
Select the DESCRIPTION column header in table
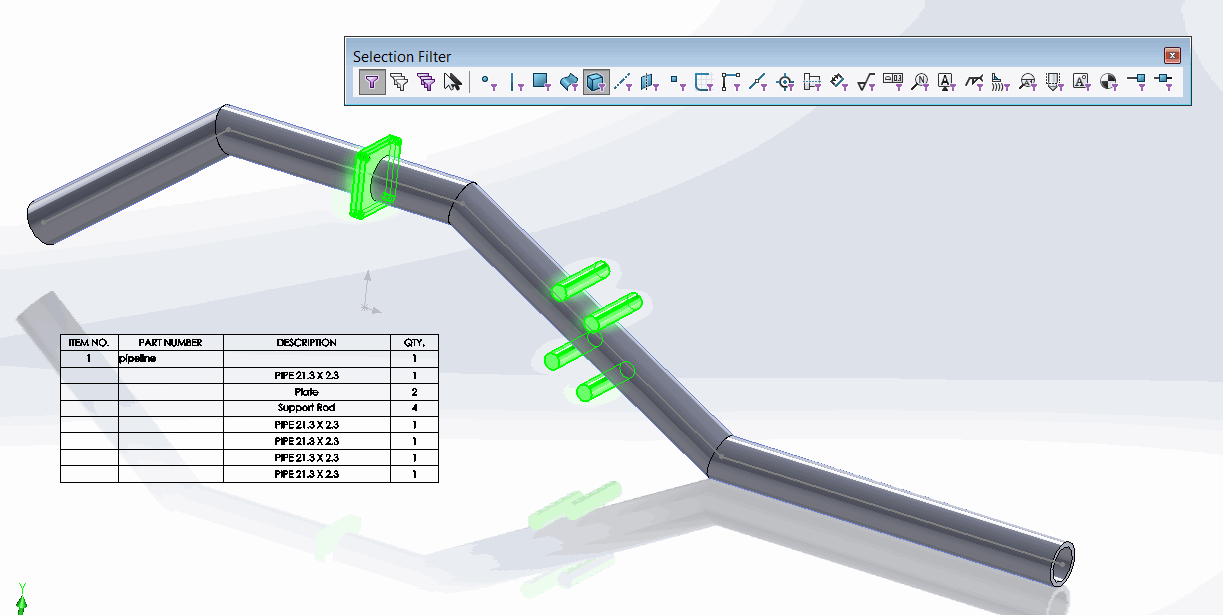click(x=307, y=342)
